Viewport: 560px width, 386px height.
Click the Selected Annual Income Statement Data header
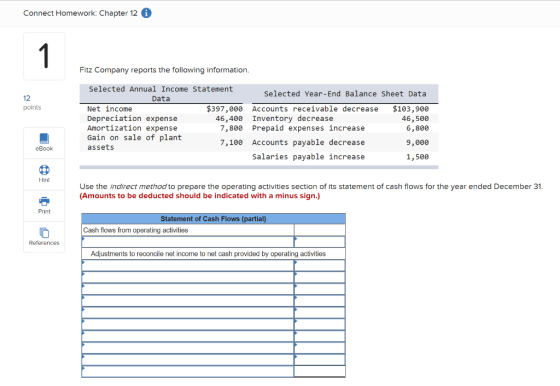click(x=161, y=94)
